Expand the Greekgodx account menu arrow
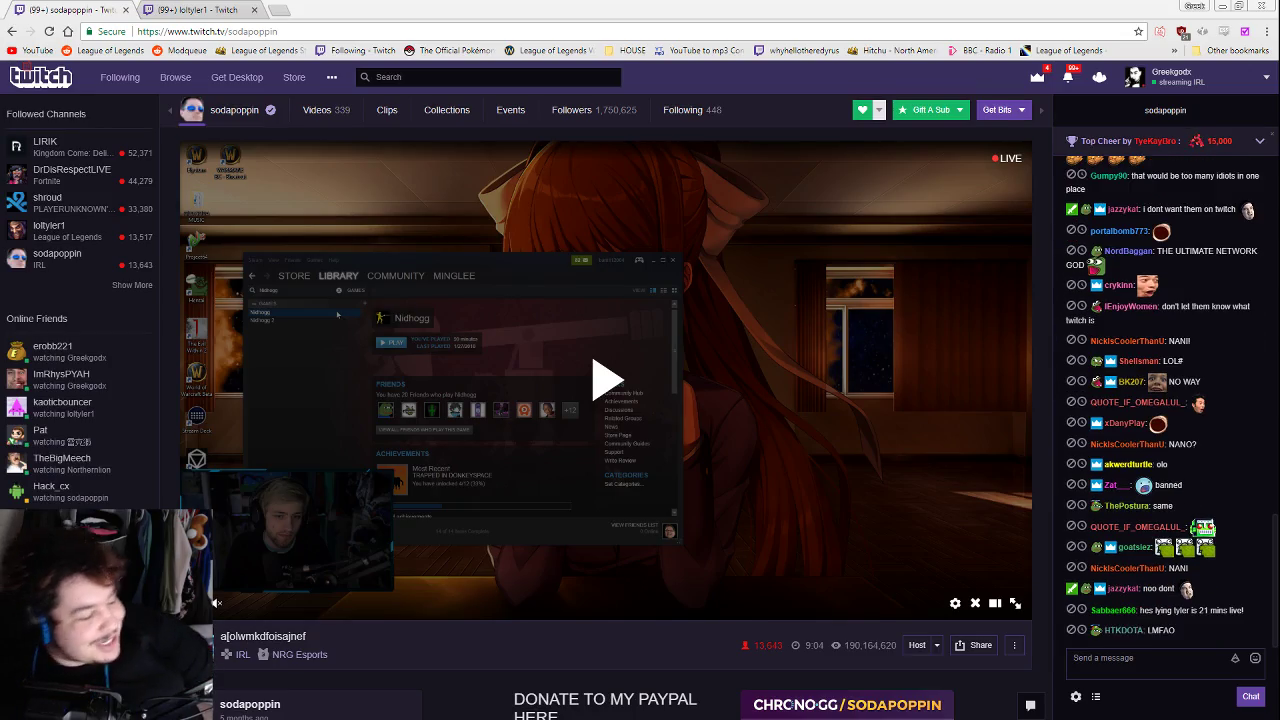1280x720 pixels. click(x=1266, y=77)
